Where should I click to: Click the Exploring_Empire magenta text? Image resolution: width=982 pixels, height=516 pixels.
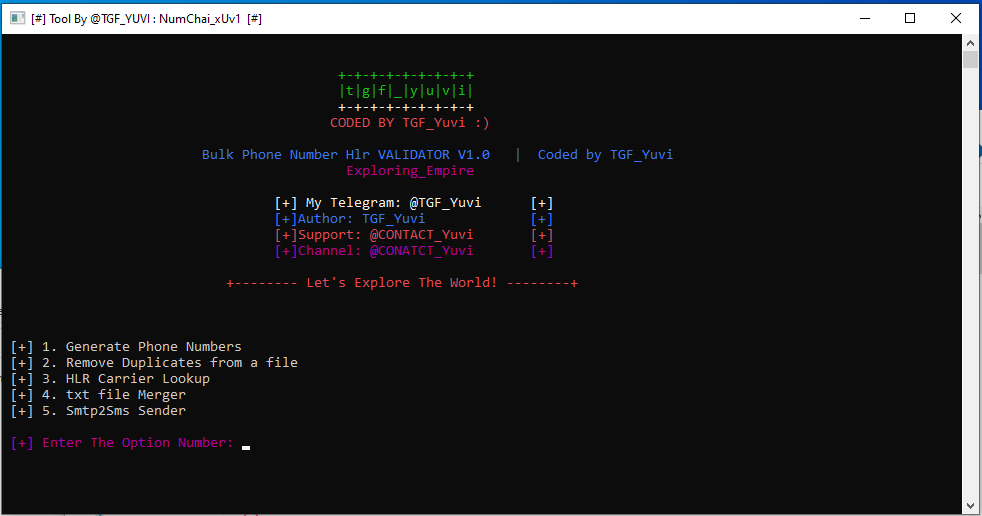410,171
